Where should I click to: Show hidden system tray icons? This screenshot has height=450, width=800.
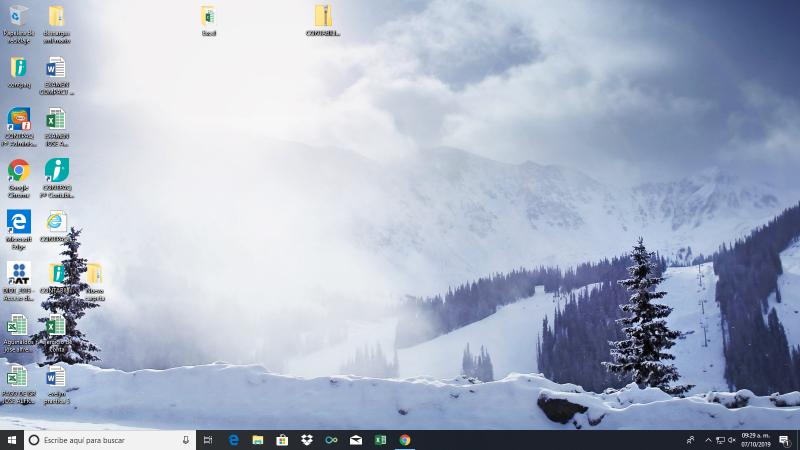708,440
